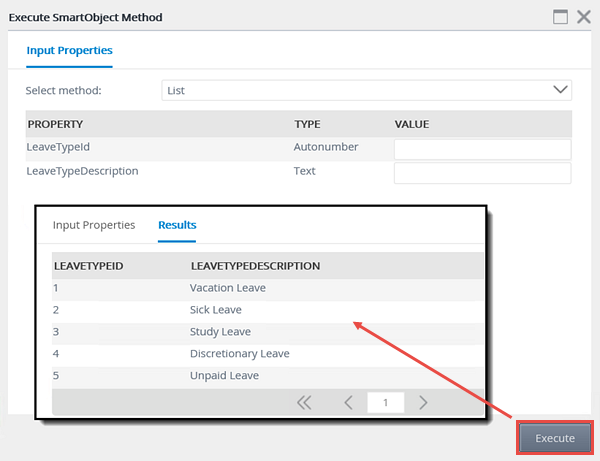Screen dimensions: 600x461
Task: Go to first page of results
Action: (304, 402)
